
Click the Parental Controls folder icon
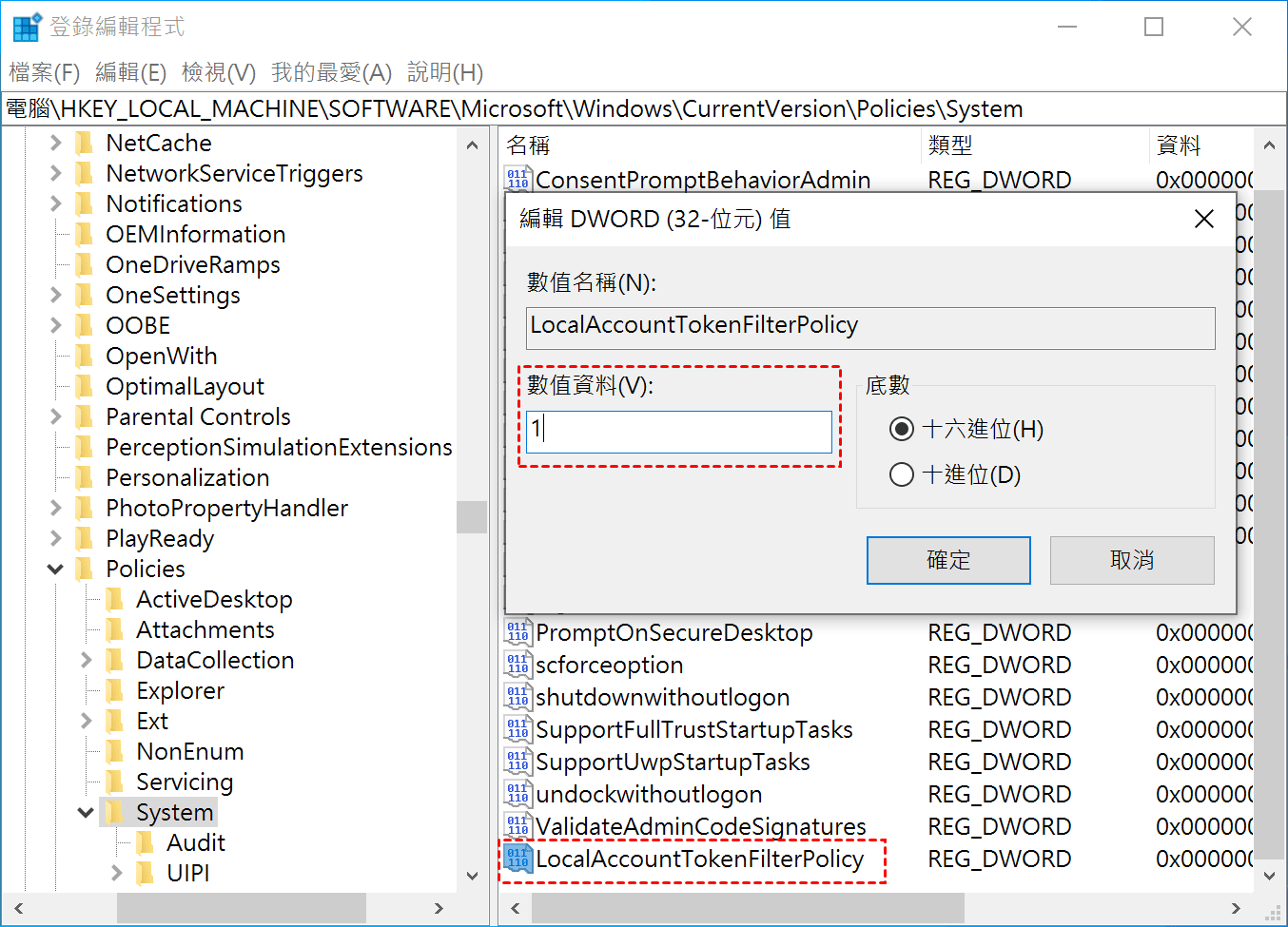tap(85, 416)
